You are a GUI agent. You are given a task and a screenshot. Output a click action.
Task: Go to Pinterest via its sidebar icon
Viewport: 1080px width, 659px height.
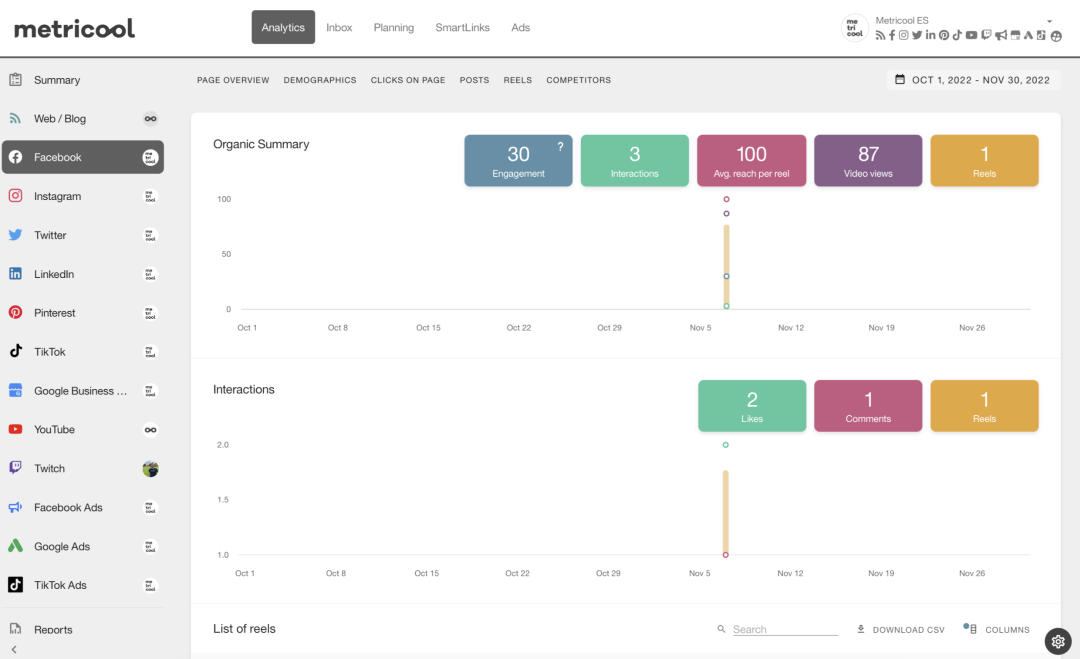click(15, 313)
